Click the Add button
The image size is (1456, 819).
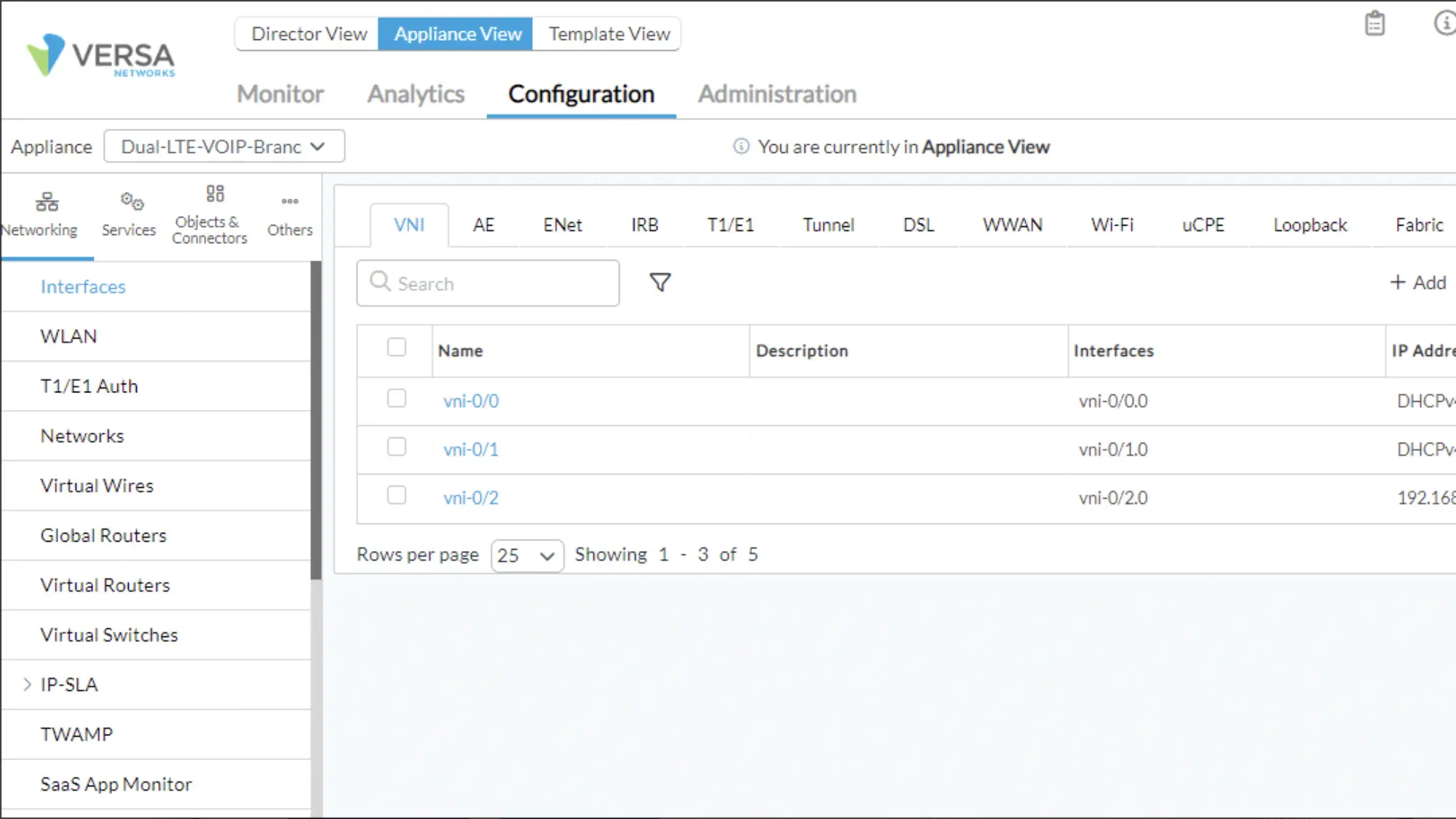1417,282
